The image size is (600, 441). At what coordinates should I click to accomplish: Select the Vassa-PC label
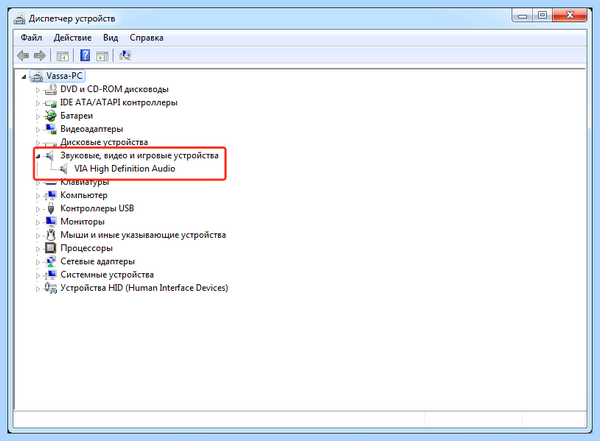(x=64, y=76)
